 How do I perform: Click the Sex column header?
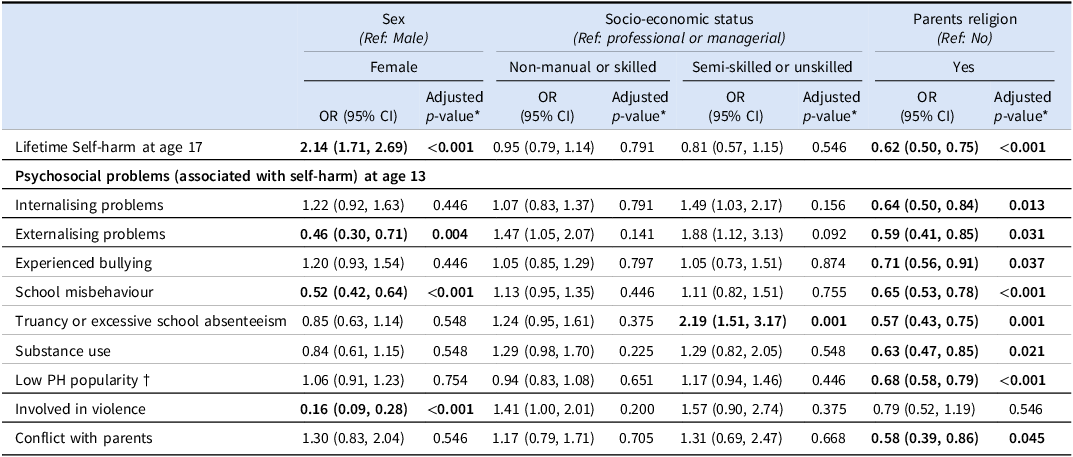point(393,19)
